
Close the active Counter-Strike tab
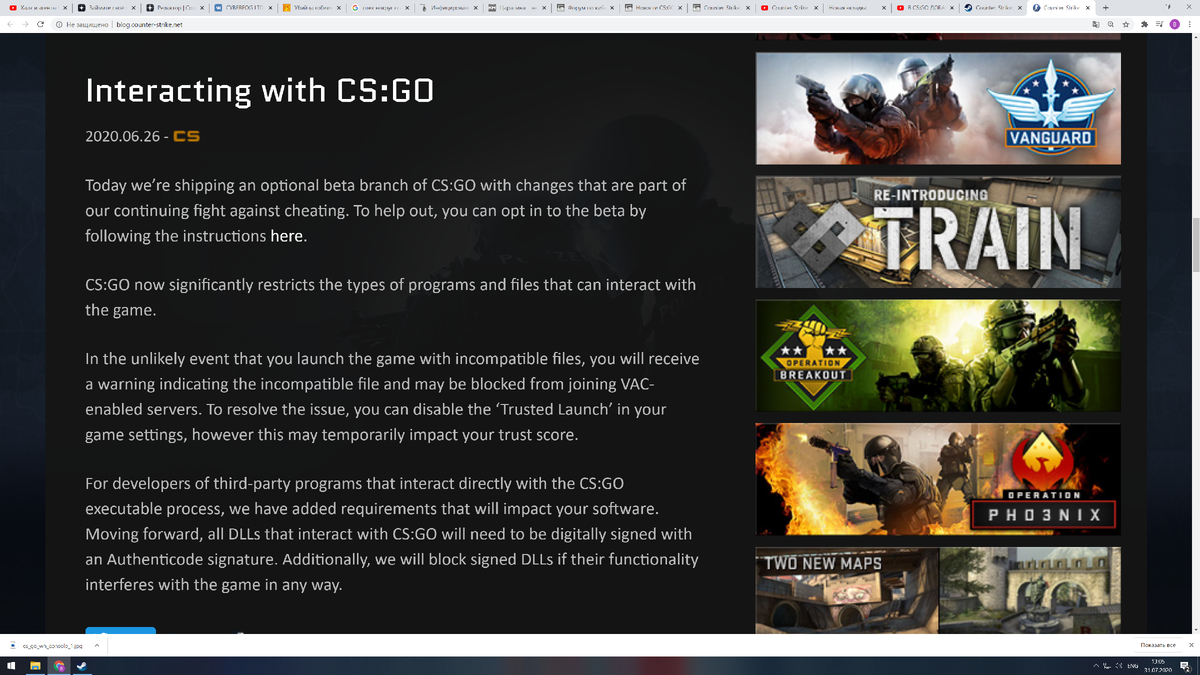1087,7
